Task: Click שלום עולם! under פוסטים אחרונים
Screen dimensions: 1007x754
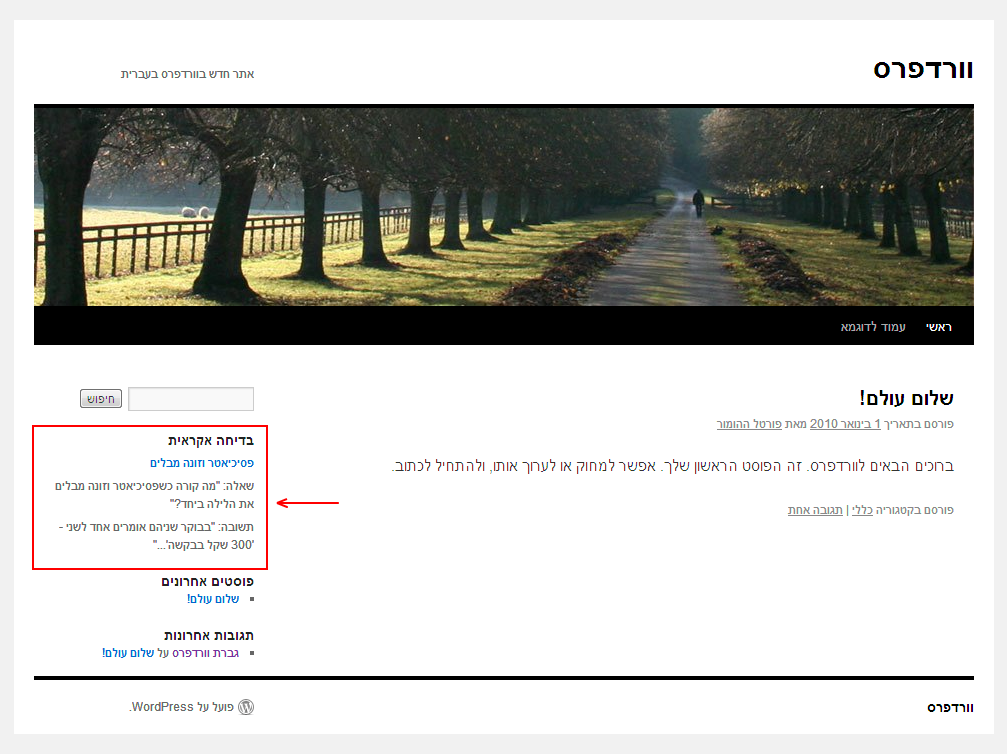Action: [213, 599]
